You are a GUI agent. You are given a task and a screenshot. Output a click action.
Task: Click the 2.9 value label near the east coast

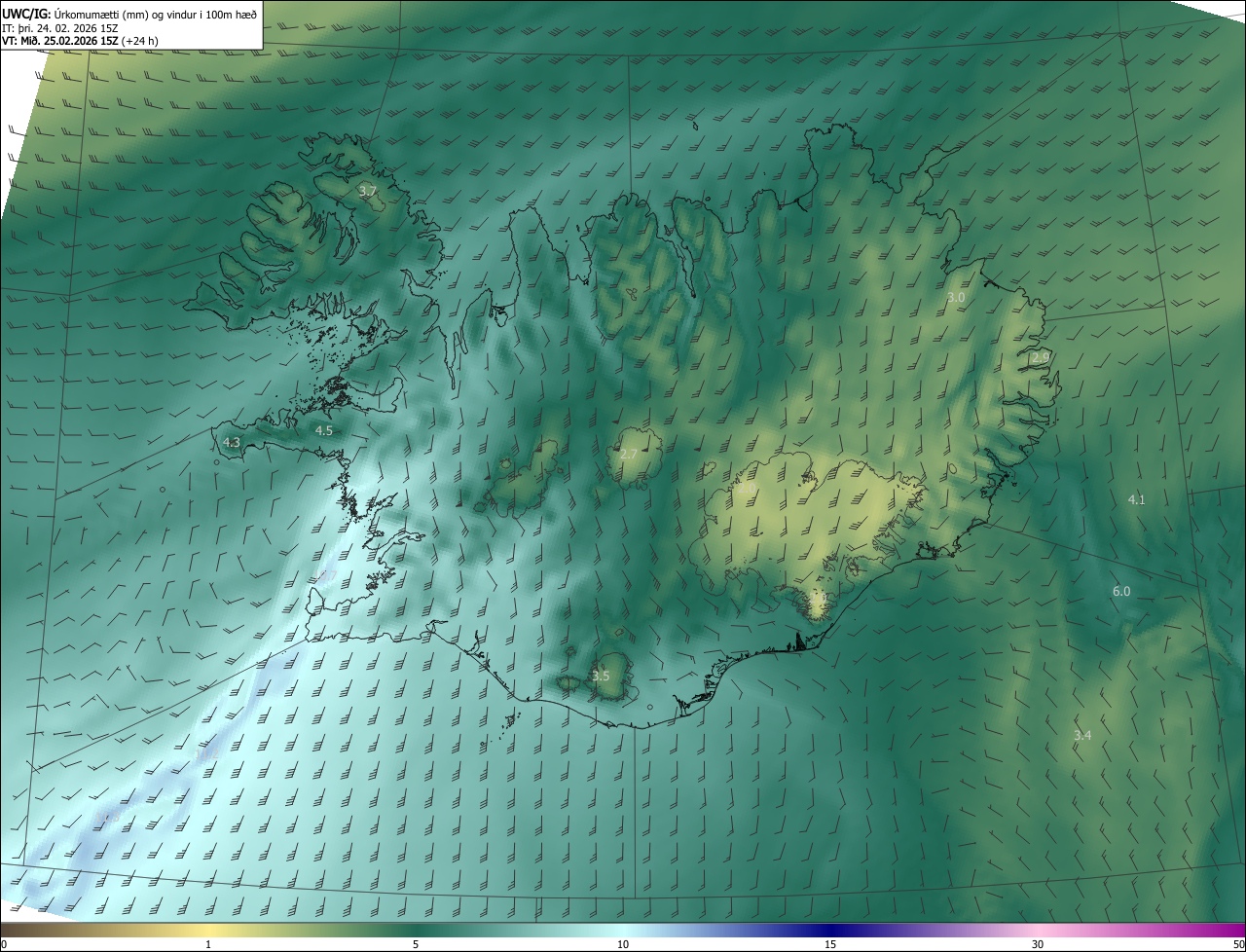click(x=1041, y=358)
